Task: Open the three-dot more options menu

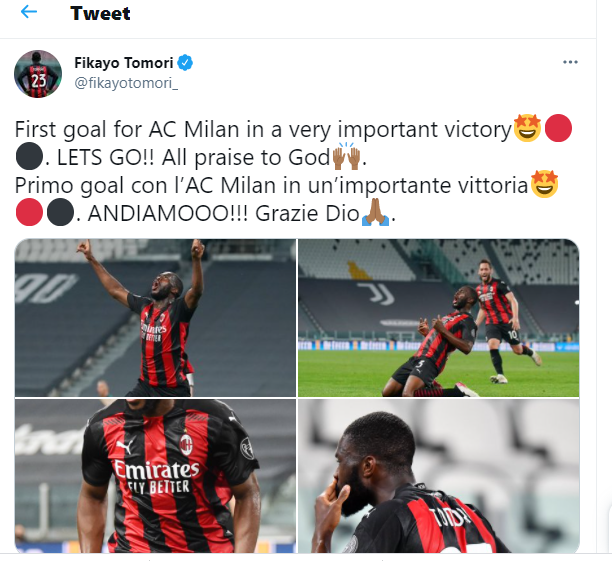Action: coord(570,62)
